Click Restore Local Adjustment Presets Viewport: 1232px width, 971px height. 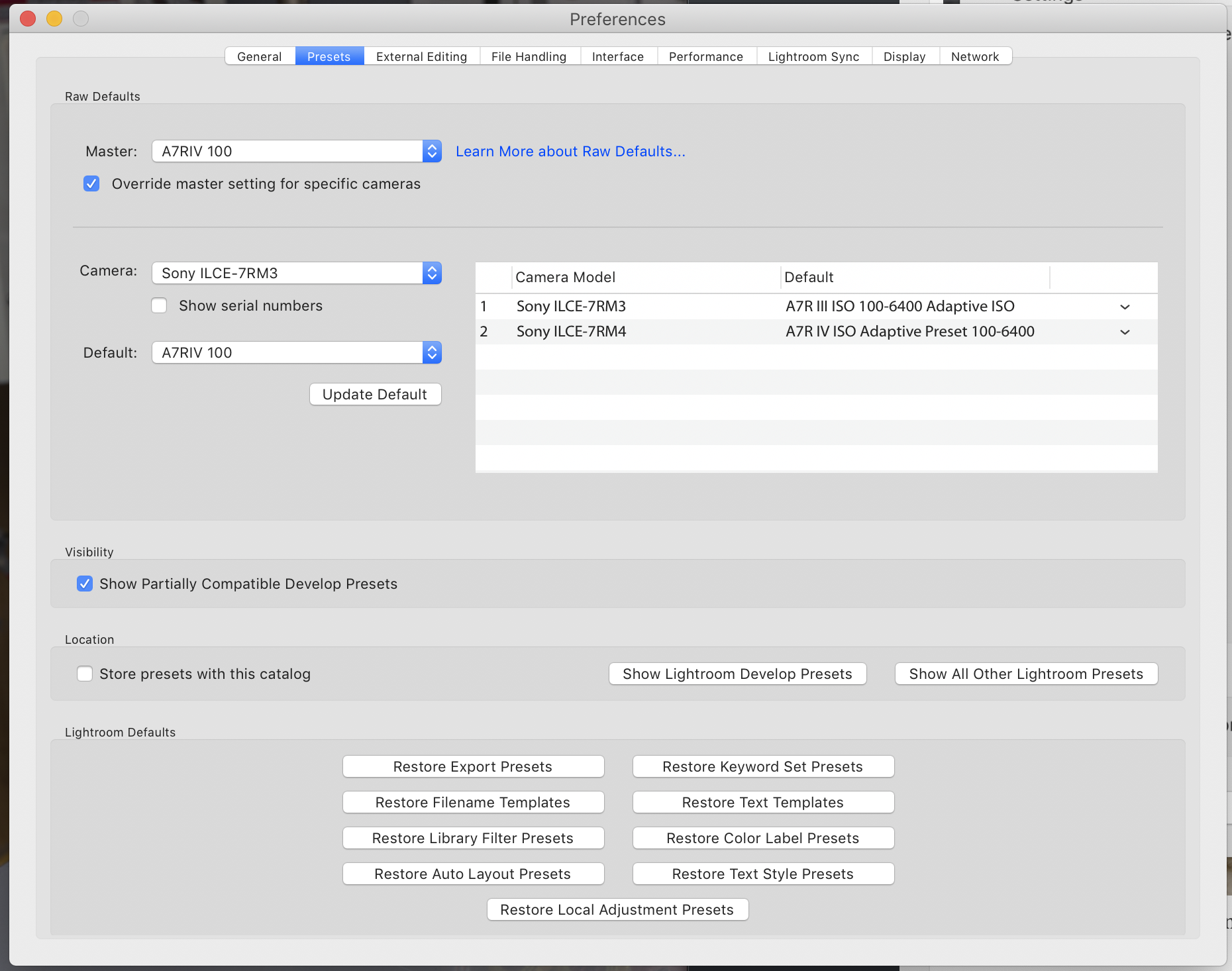tap(617, 909)
